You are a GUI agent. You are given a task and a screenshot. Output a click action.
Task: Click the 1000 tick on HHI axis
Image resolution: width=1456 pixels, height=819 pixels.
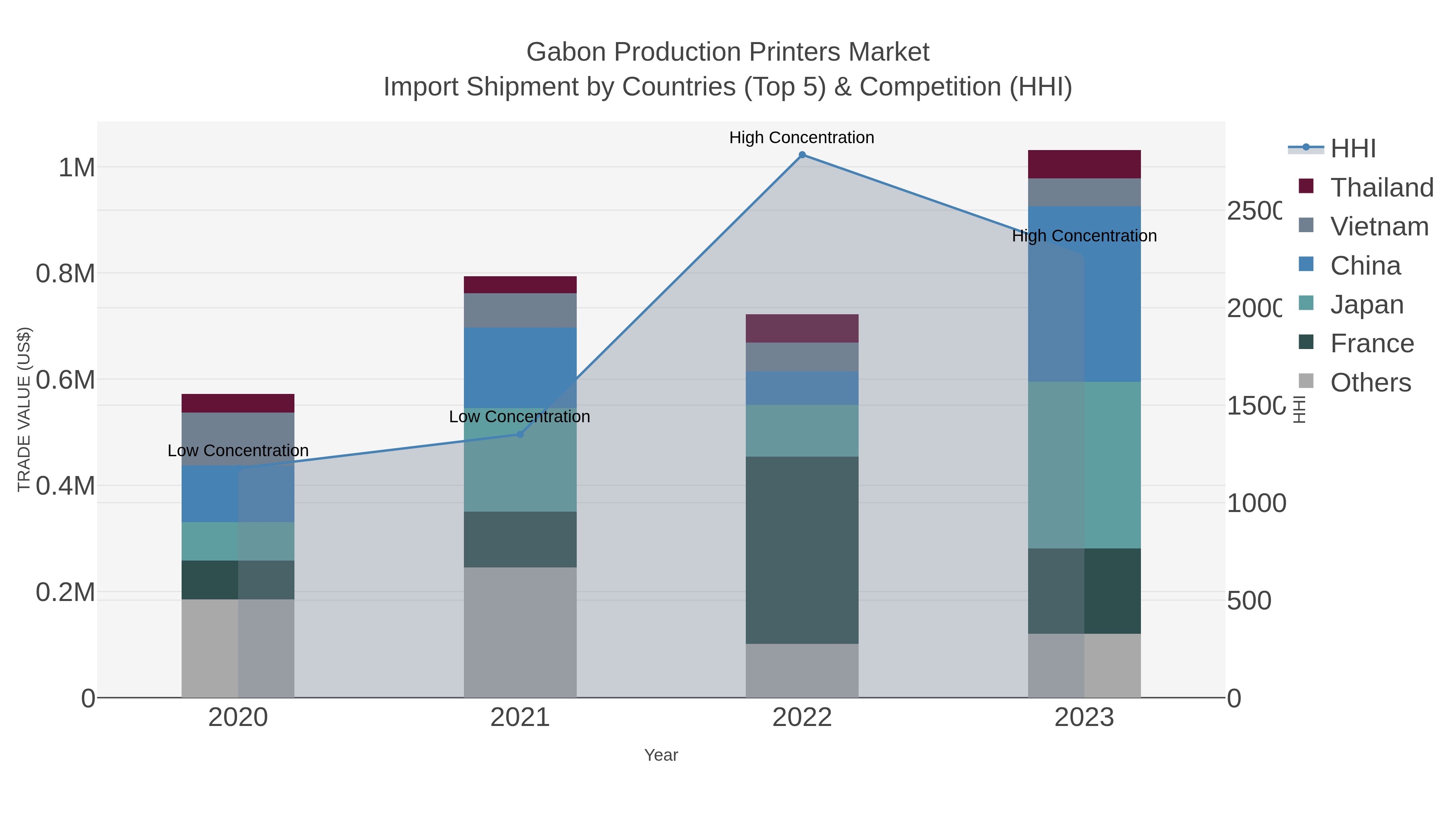(1257, 503)
